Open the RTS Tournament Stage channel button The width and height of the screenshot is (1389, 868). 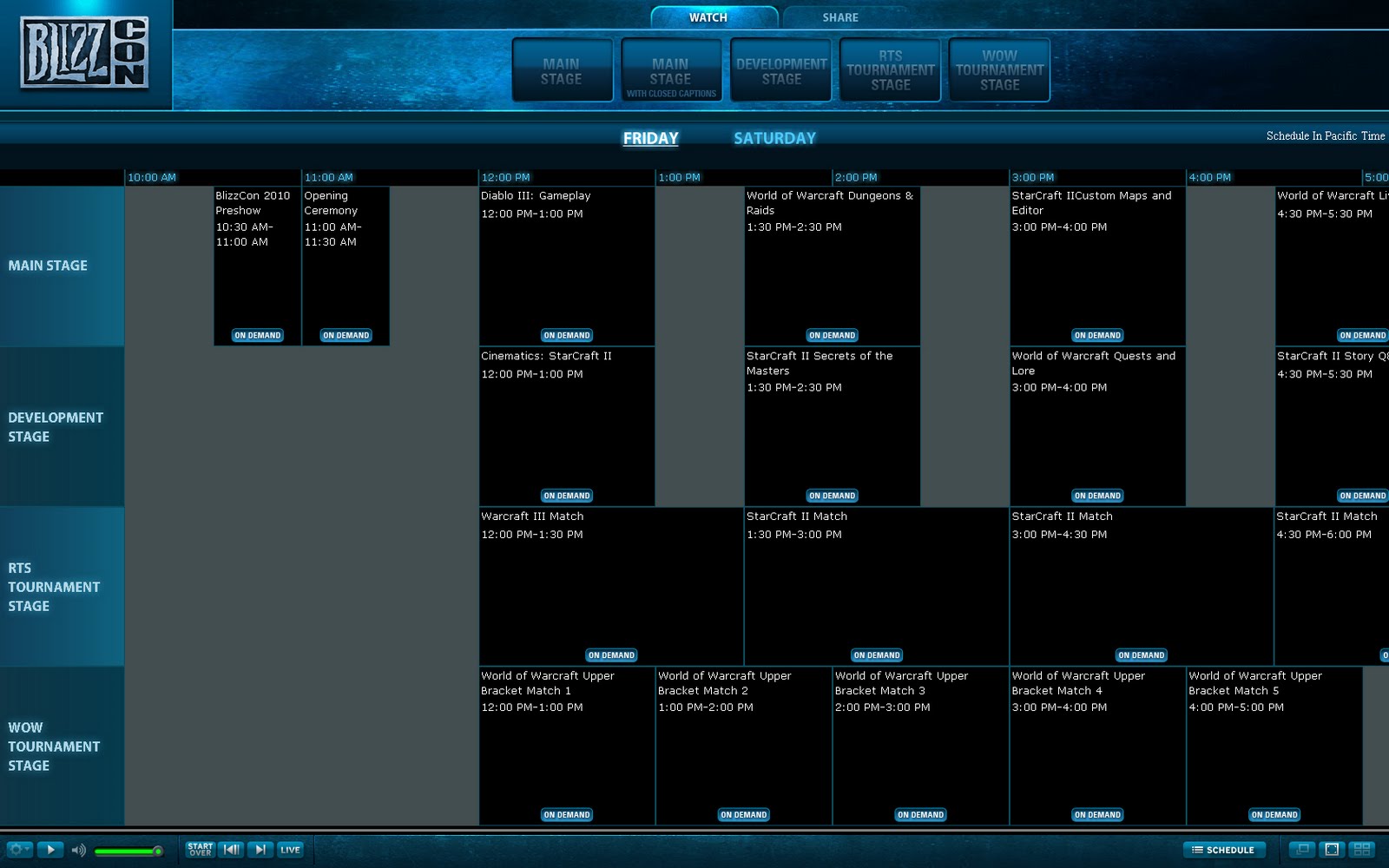point(891,70)
